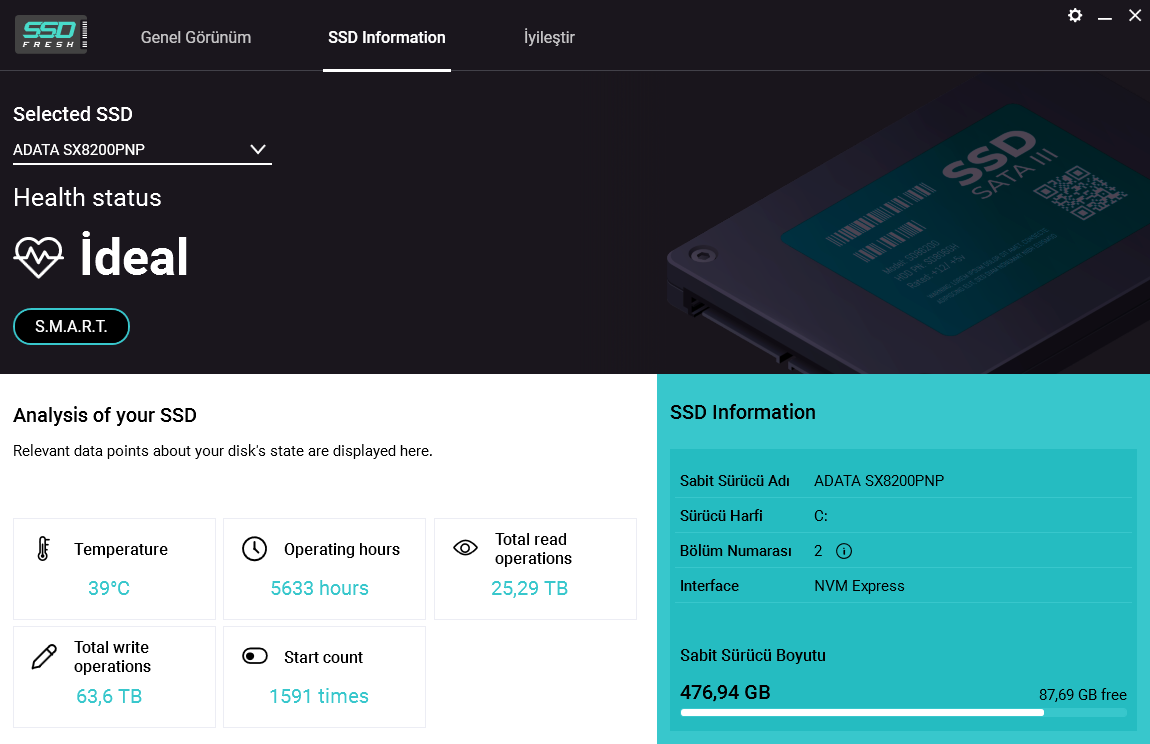1150x744 pixels.
Task: Open the ADATA SX8200PNP drive selector
Action: click(142, 150)
